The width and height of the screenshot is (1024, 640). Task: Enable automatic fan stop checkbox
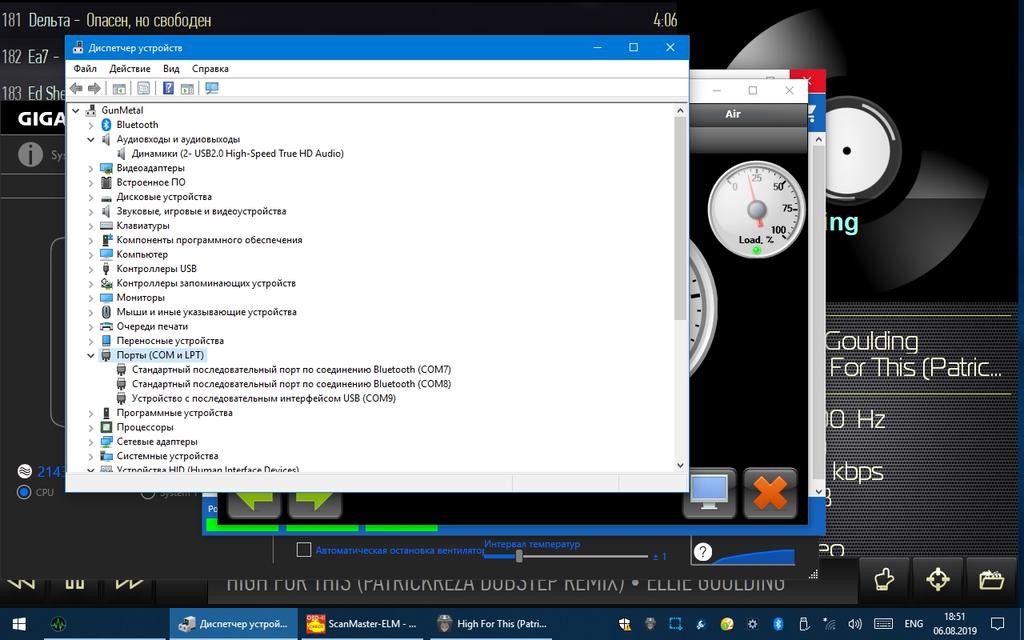coord(304,550)
